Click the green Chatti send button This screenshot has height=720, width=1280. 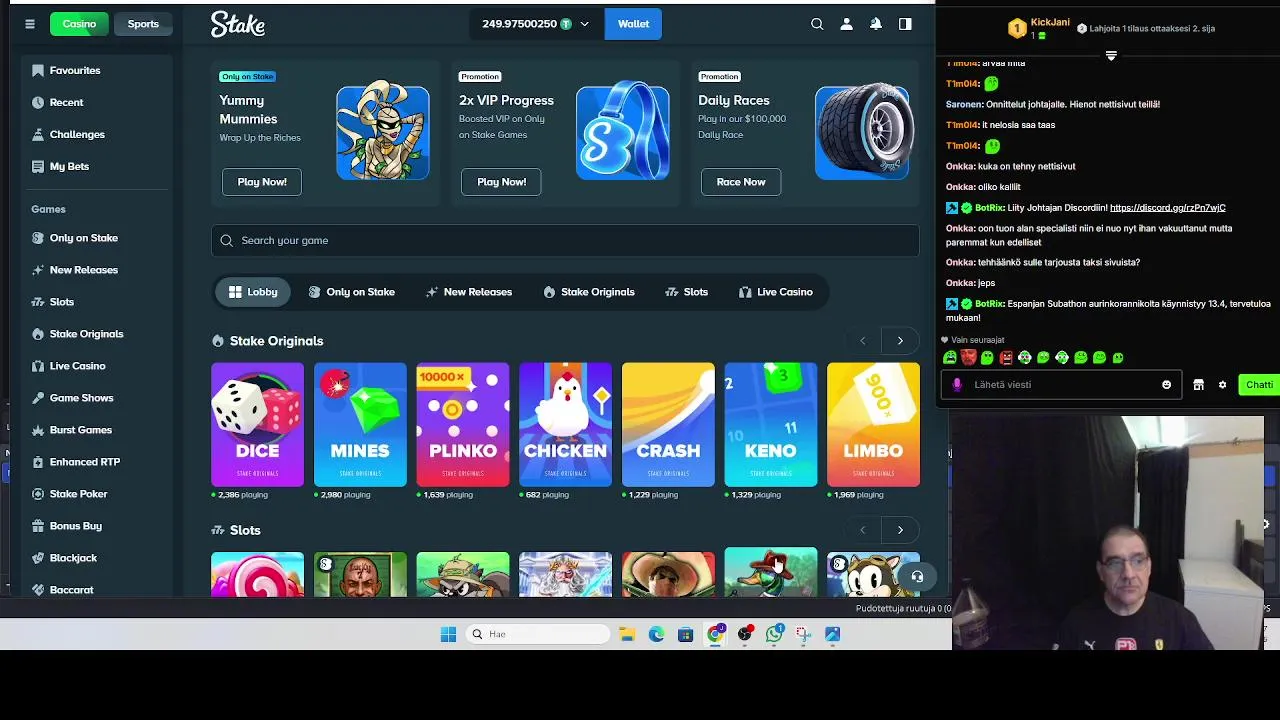click(x=1258, y=385)
